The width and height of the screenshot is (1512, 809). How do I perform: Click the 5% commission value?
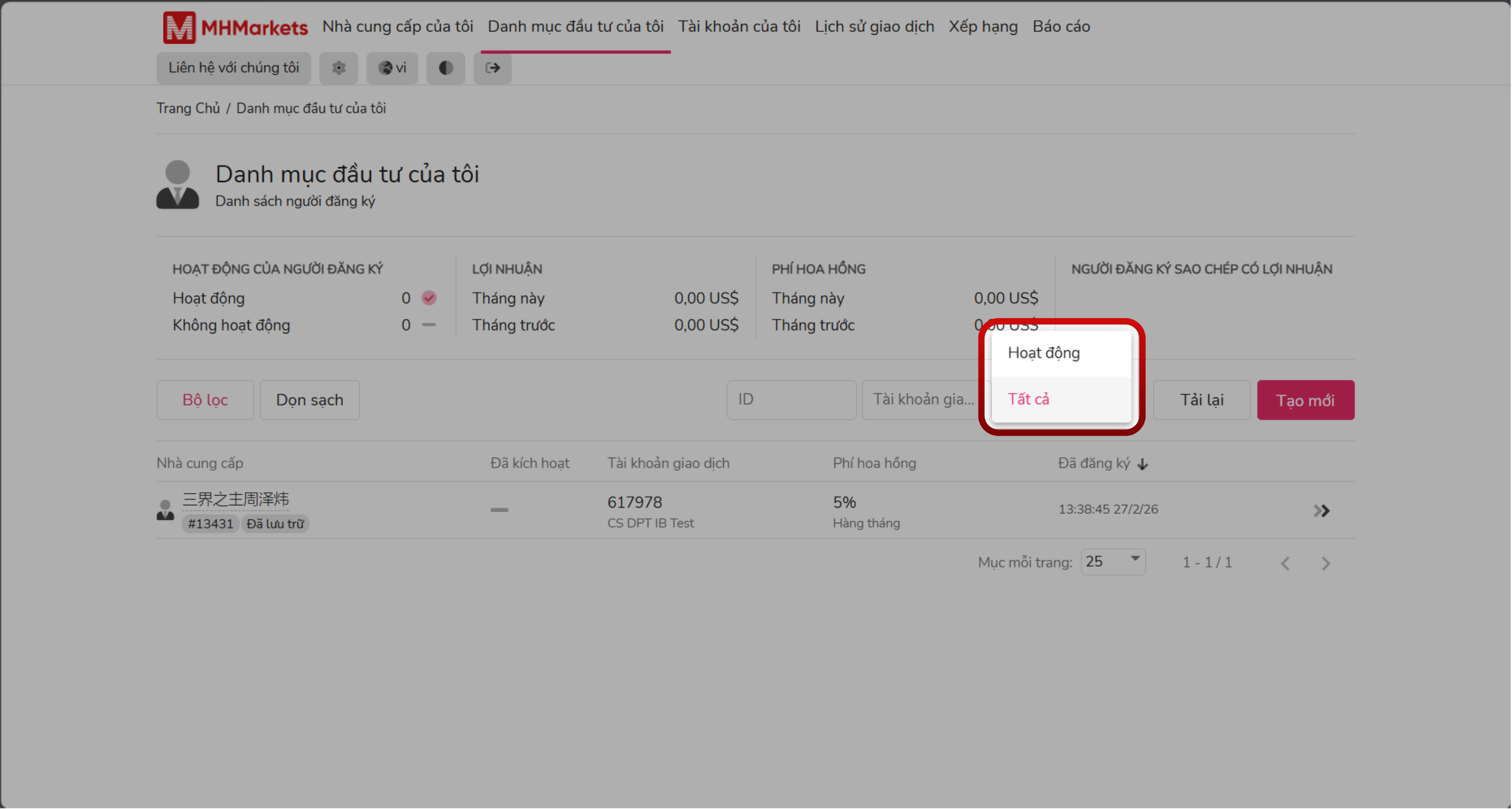pyautogui.click(x=844, y=502)
